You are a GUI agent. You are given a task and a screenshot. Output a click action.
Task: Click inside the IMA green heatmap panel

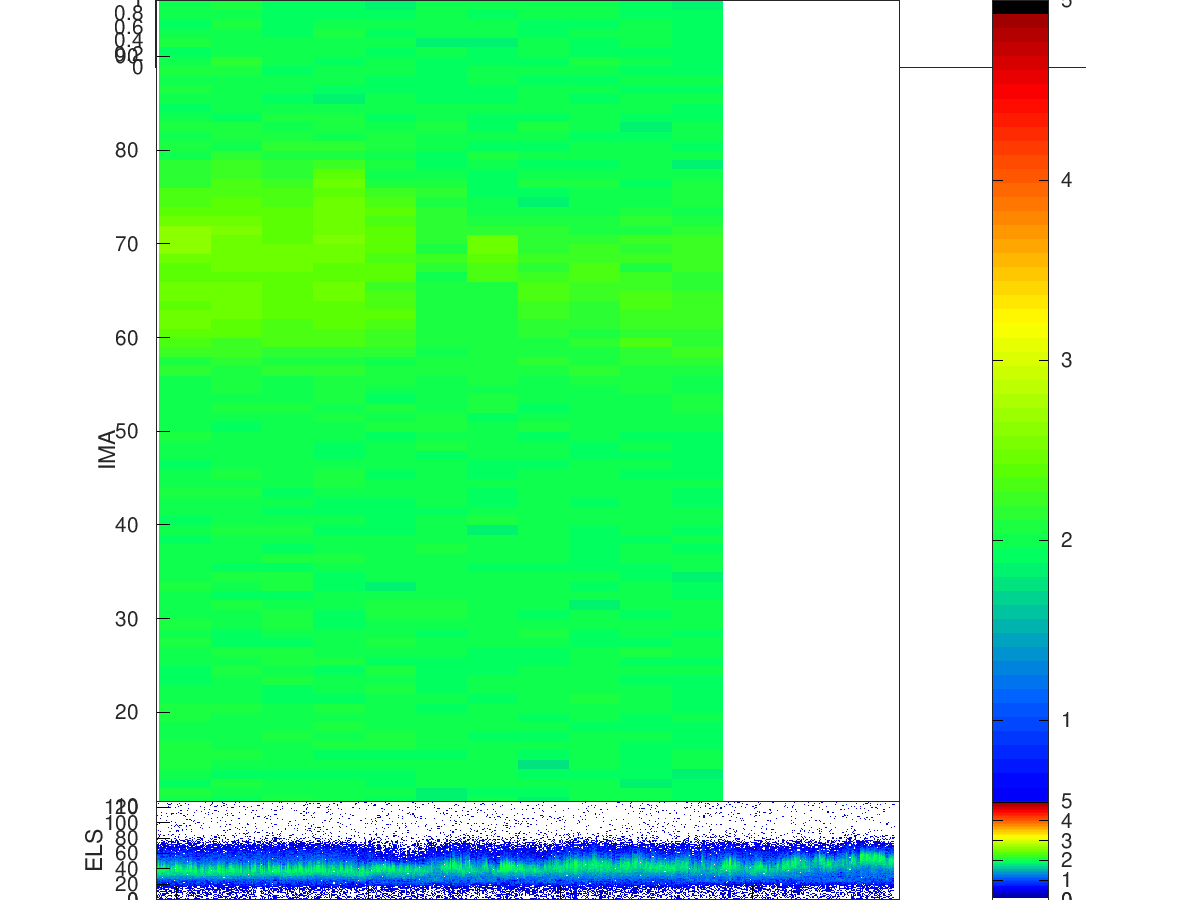pos(440,400)
